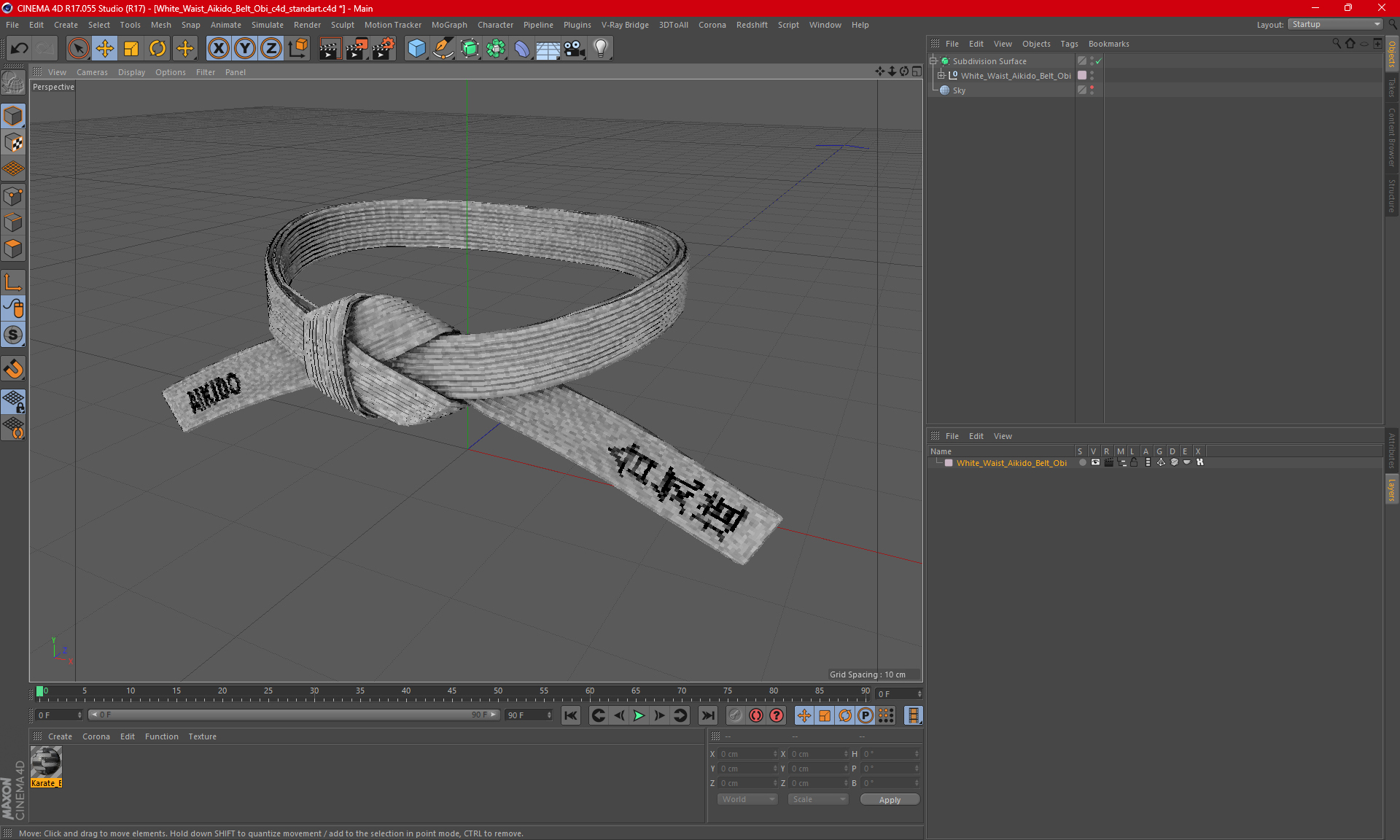
Task: Toggle X axis lock
Action: (218, 49)
